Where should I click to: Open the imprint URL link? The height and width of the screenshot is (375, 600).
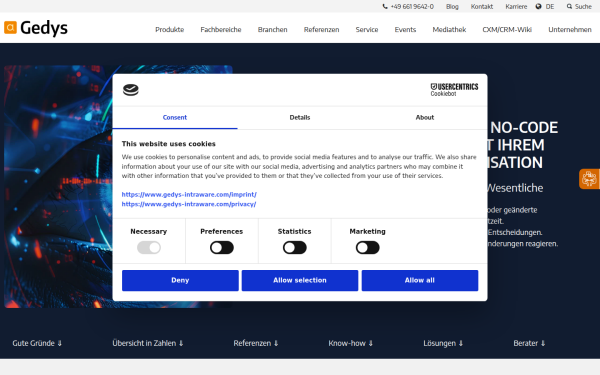click(189, 194)
